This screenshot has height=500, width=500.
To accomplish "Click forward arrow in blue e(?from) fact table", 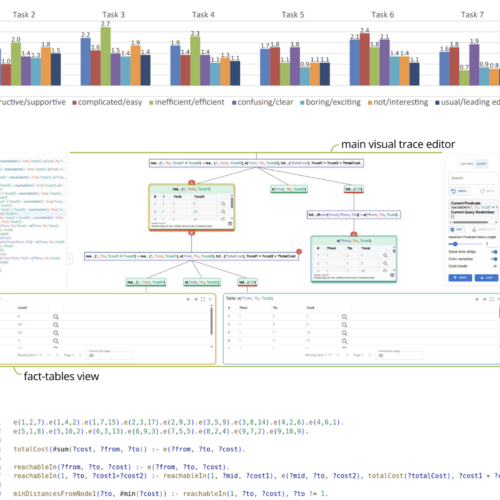I will [x=484, y=299].
